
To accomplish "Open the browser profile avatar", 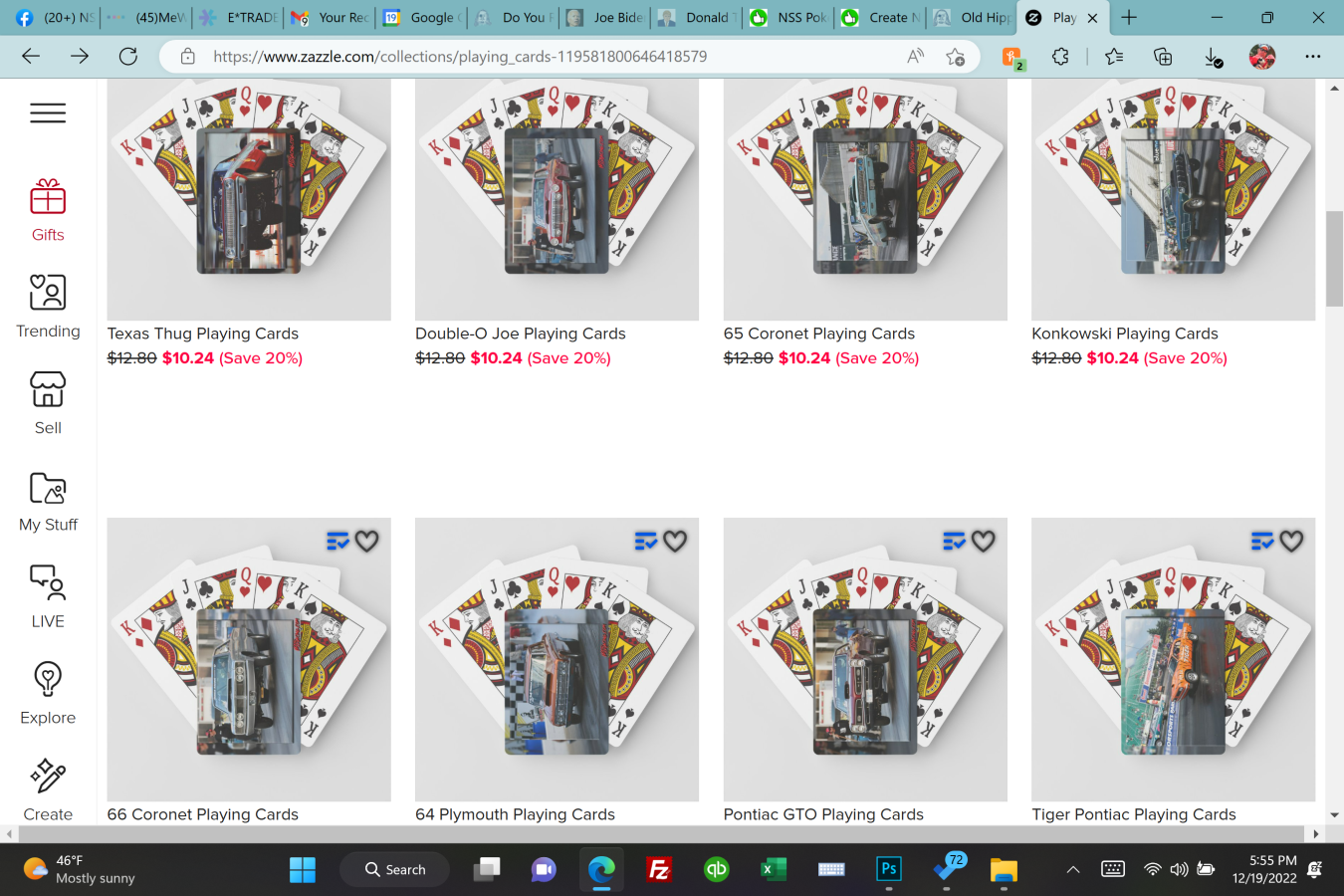I will click(x=1262, y=57).
